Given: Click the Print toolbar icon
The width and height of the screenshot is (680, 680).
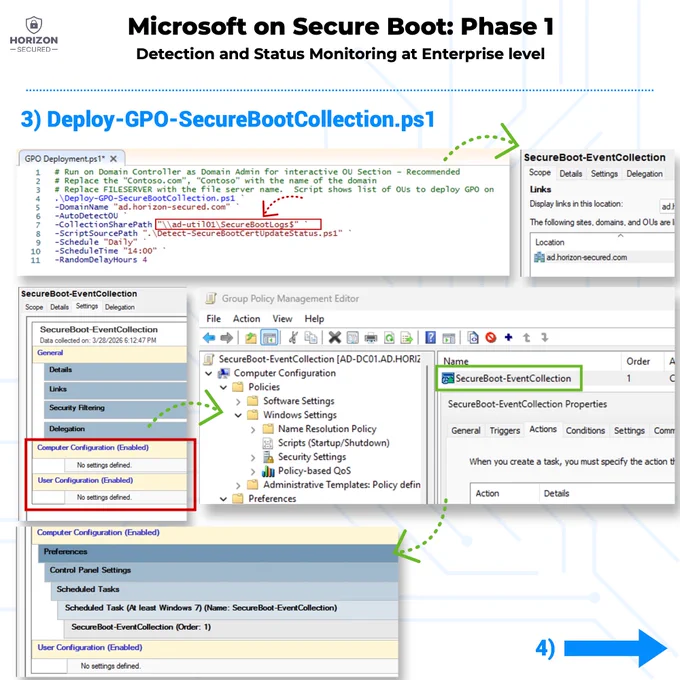Looking at the screenshot, I should coord(371,338).
